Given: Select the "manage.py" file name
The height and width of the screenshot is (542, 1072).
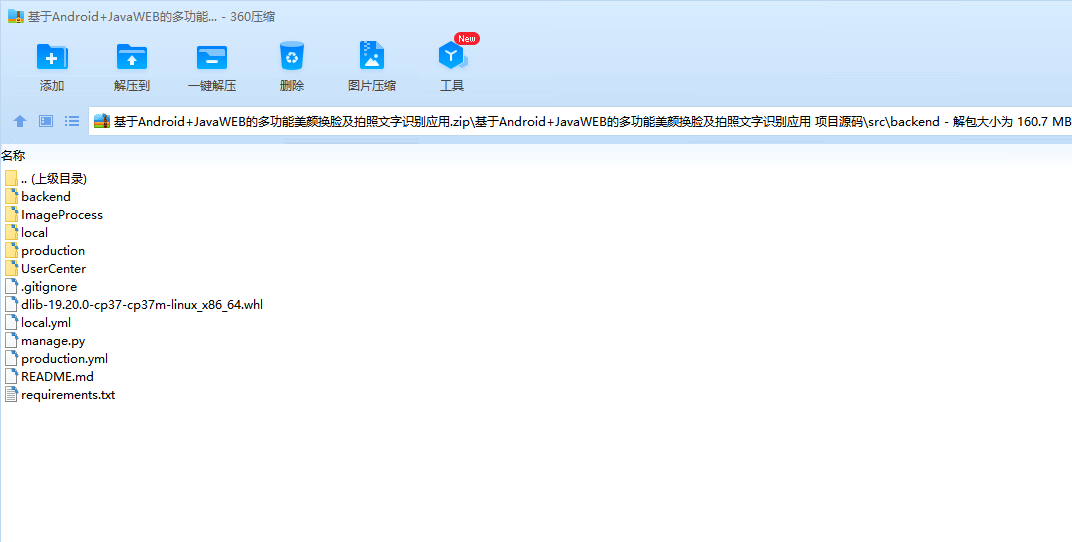Looking at the screenshot, I should [53, 340].
